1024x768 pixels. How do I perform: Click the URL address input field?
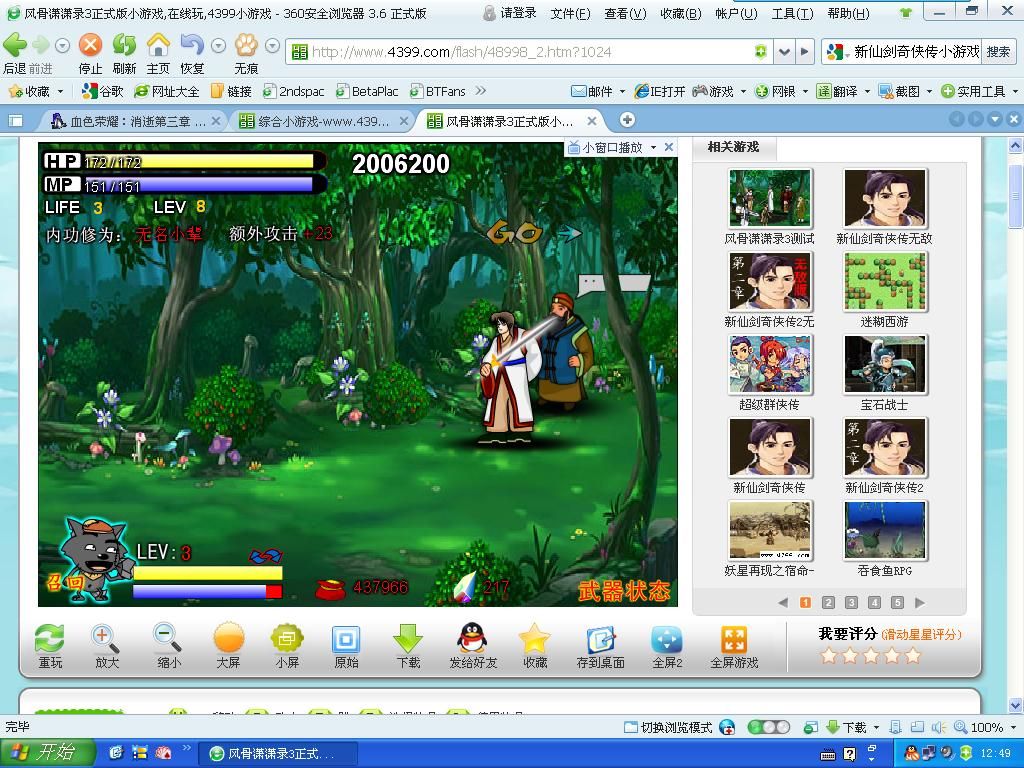tap(529, 52)
